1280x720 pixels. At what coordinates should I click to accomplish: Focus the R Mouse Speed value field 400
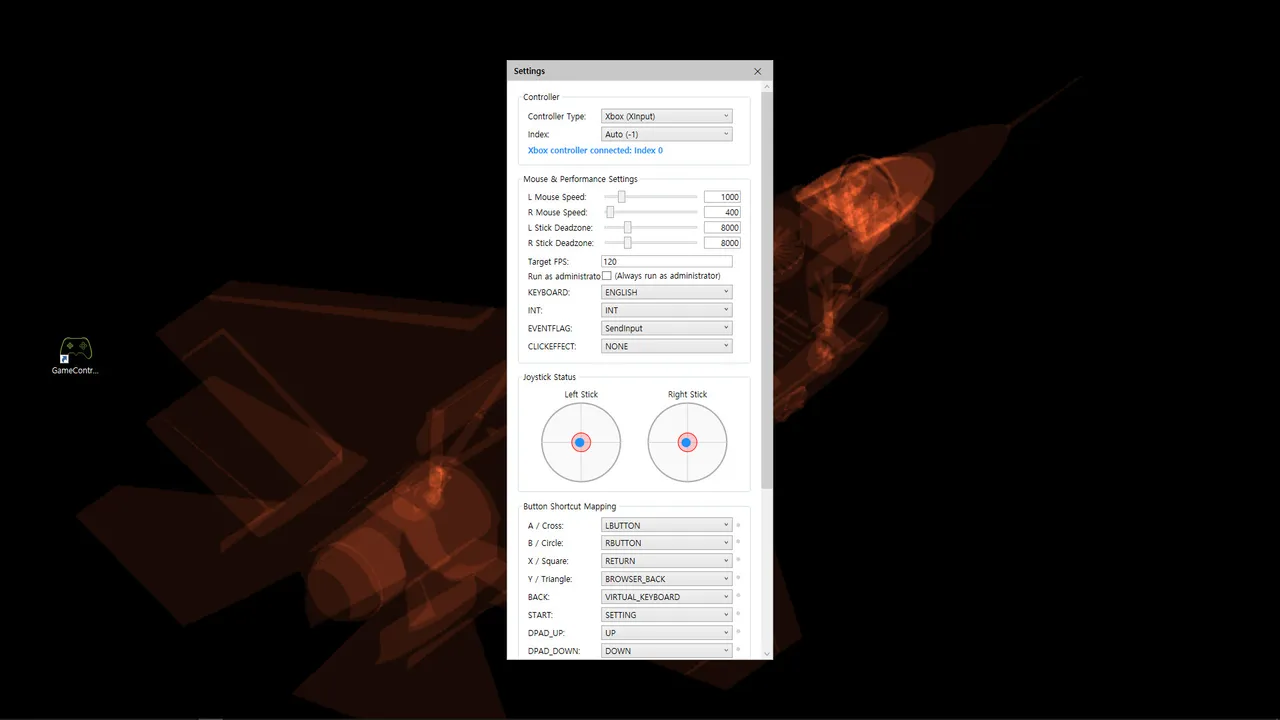click(722, 212)
